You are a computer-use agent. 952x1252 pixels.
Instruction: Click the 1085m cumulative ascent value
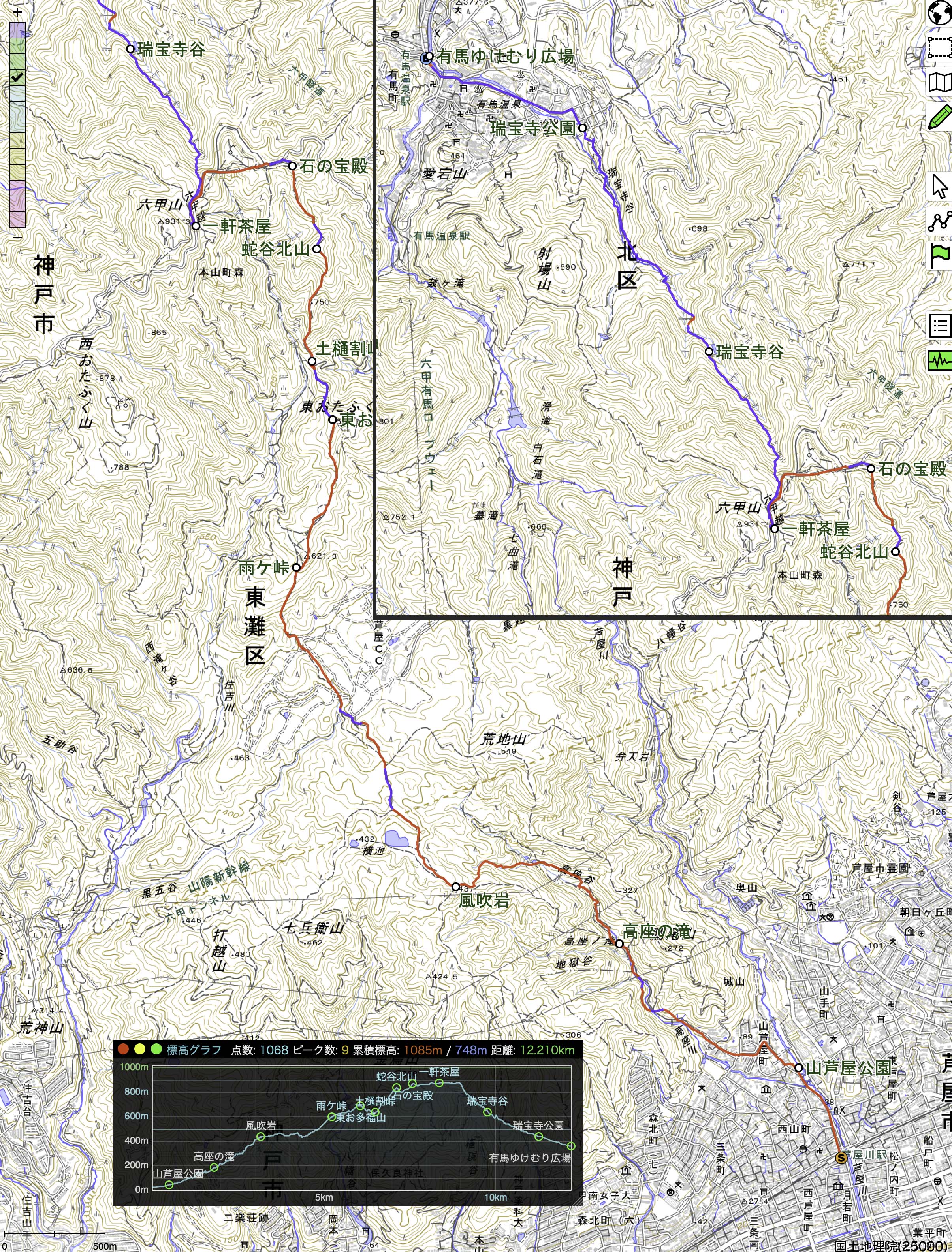[423, 1050]
